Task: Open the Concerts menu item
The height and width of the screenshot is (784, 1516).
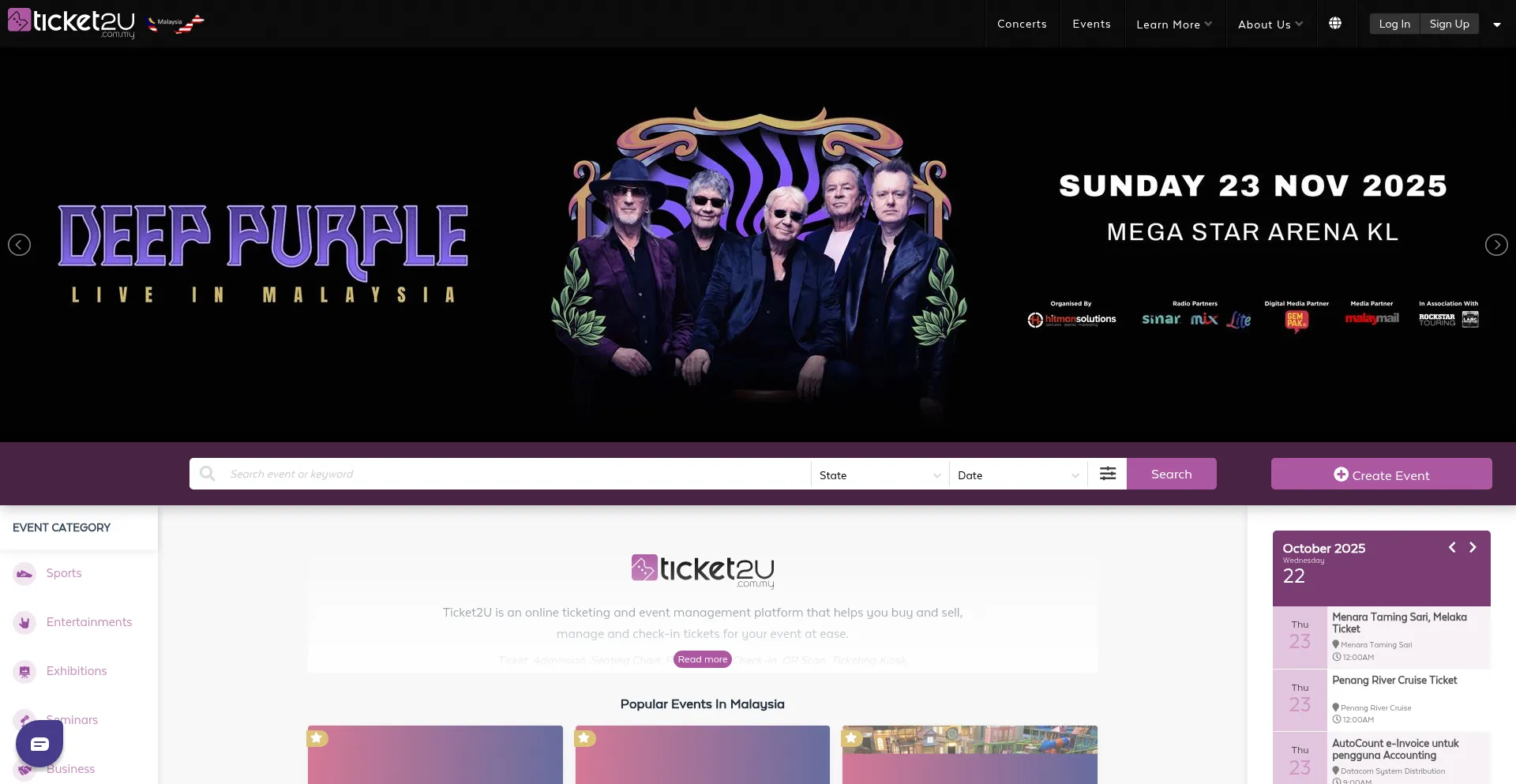Action: click(1022, 24)
